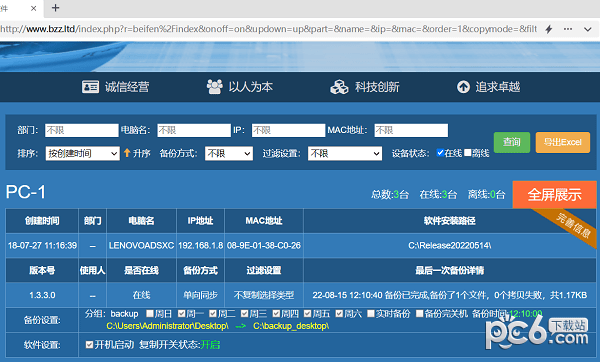Click the lightning bolt icon in address bar
This screenshot has height=362, width=600.
(549, 29)
